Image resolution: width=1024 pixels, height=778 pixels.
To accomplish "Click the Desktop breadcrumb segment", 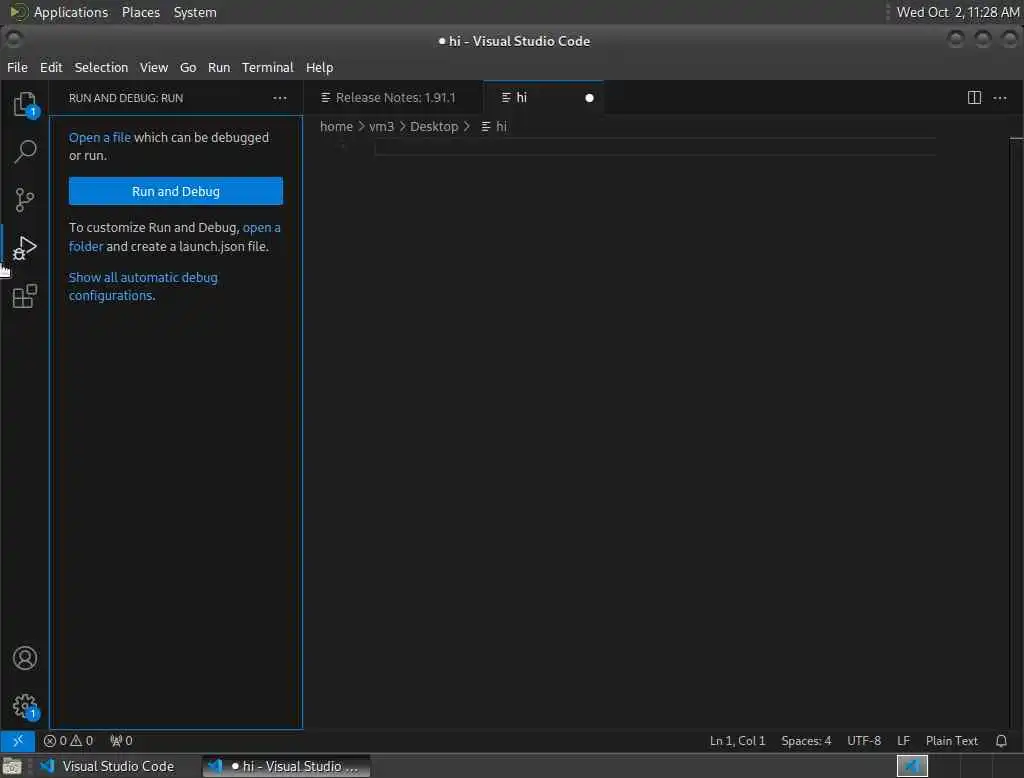I will tap(434, 127).
